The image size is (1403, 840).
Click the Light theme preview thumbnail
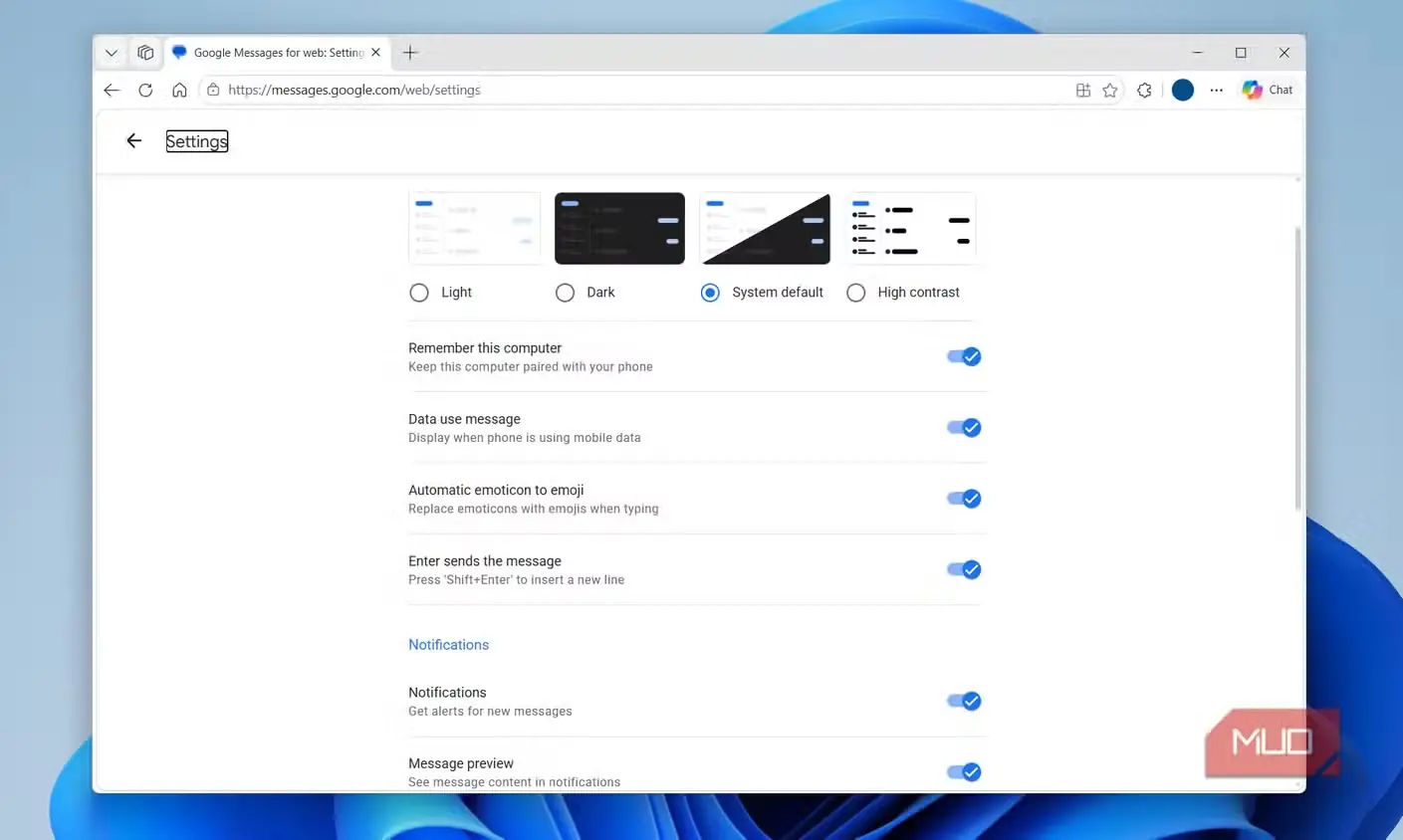[x=474, y=228]
